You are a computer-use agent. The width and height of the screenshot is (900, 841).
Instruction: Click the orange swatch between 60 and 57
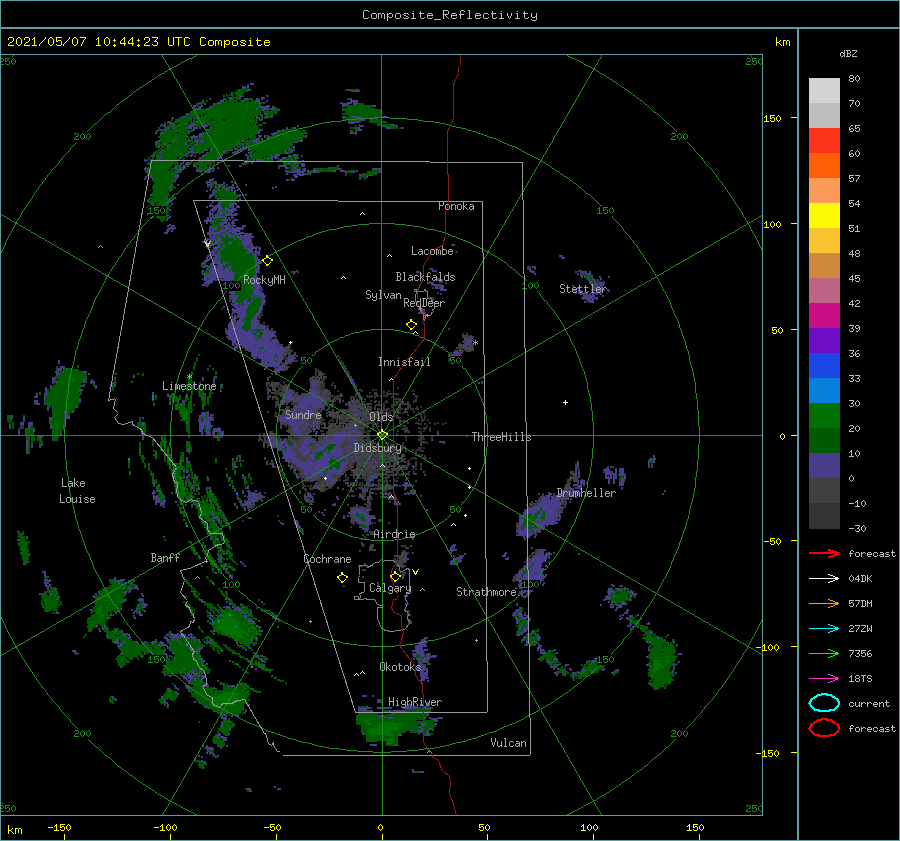(824, 165)
